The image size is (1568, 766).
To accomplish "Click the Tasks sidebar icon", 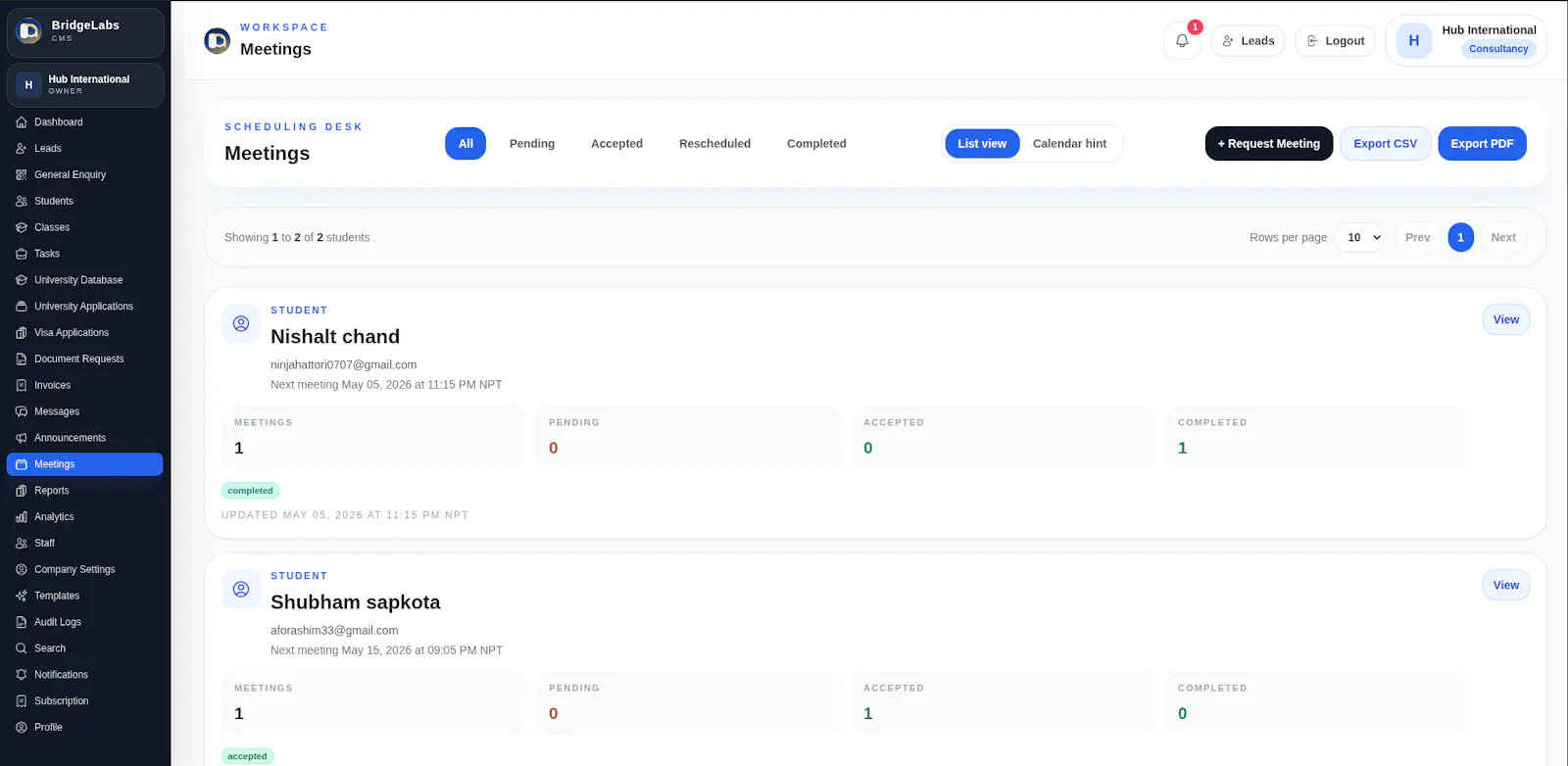I will [x=22, y=254].
